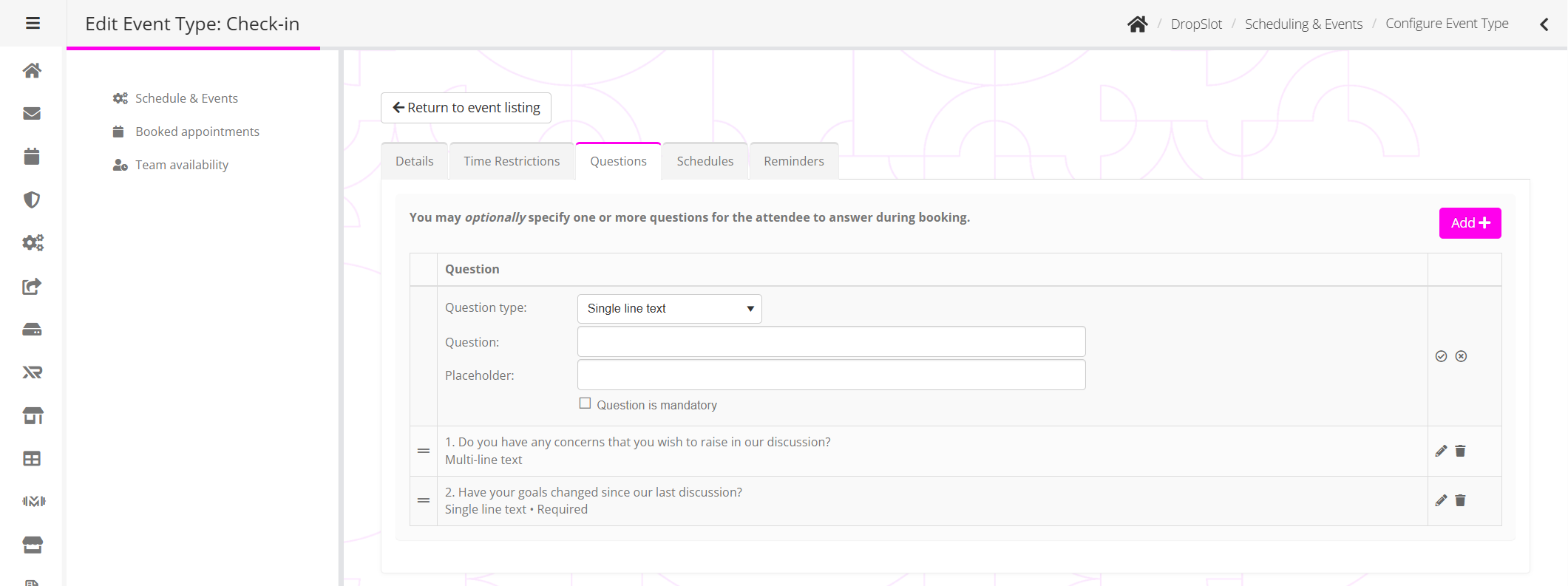The height and width of the screenshot is (586, 1568).
Task: Grab the drag handle for question 1
Action: tap(424, 451)
